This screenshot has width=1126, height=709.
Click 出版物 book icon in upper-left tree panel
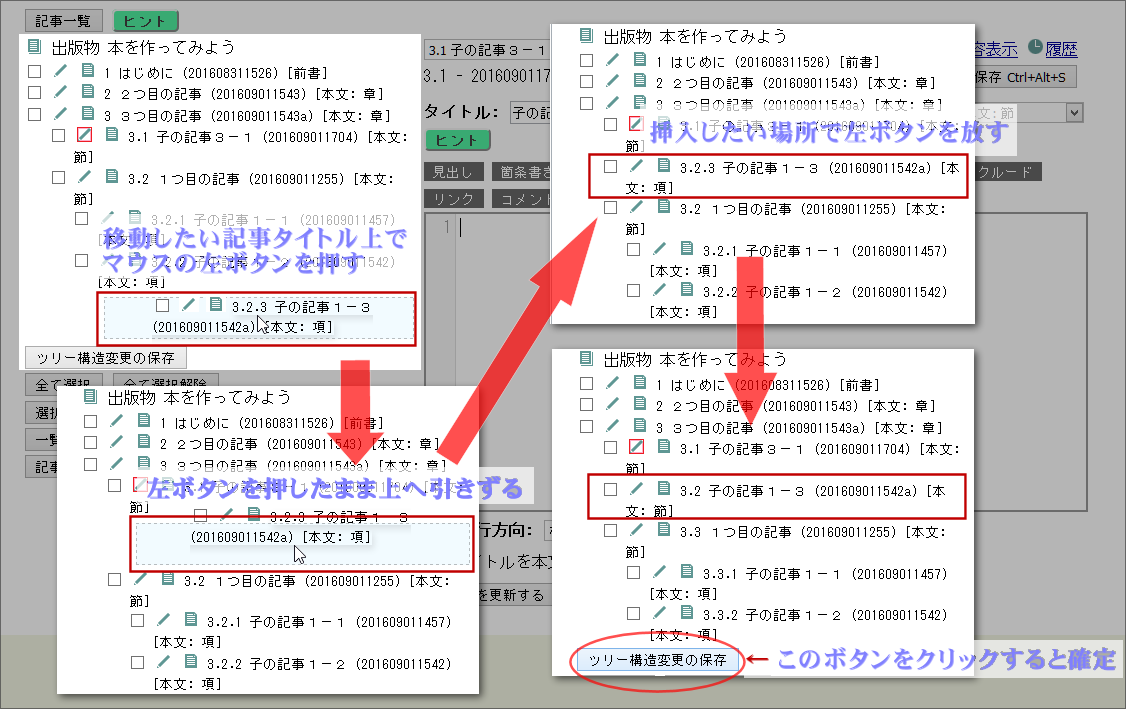(34, 47)
